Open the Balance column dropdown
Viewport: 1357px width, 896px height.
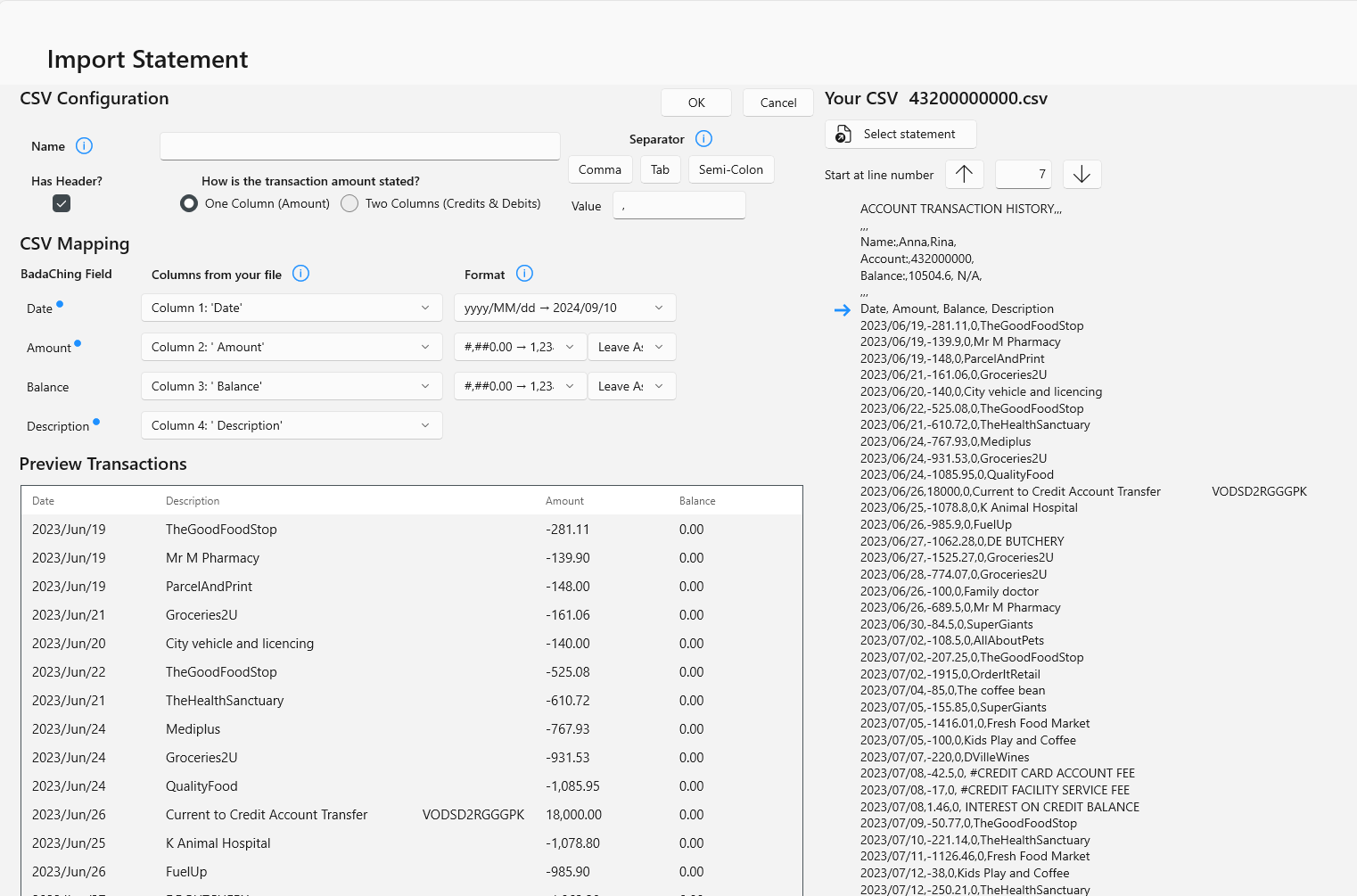coord(292,386)
